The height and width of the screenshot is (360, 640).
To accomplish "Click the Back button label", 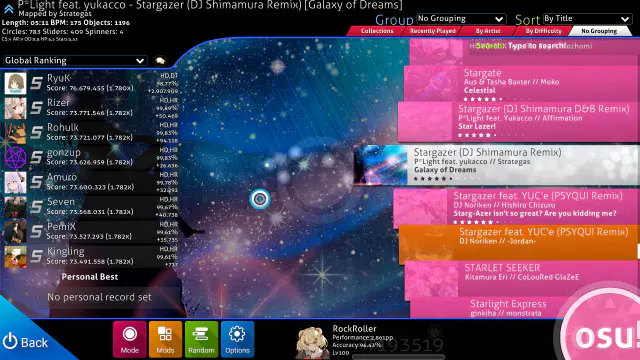I will pyautogui.click(x=34, y=342).
